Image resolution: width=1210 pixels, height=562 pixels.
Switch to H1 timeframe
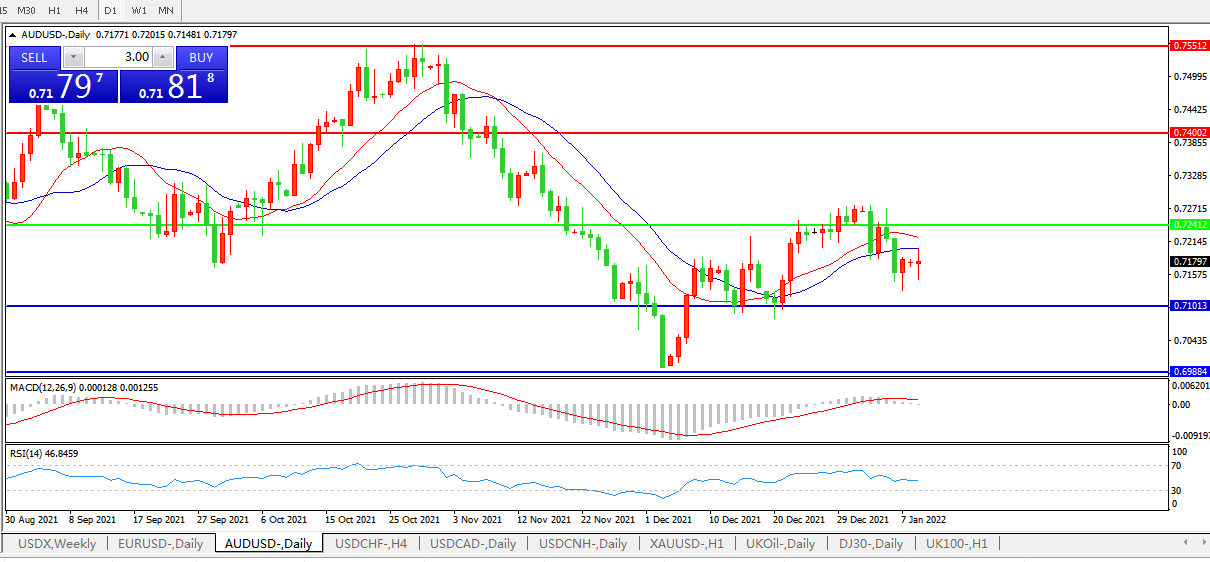55,10
